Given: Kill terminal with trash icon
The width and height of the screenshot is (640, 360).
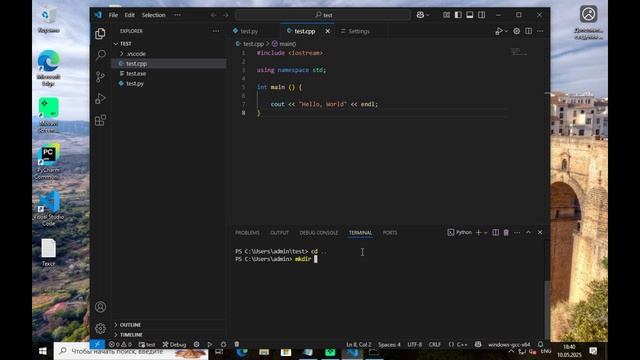Looking at the screenshot, I should (x=506, y=233).
